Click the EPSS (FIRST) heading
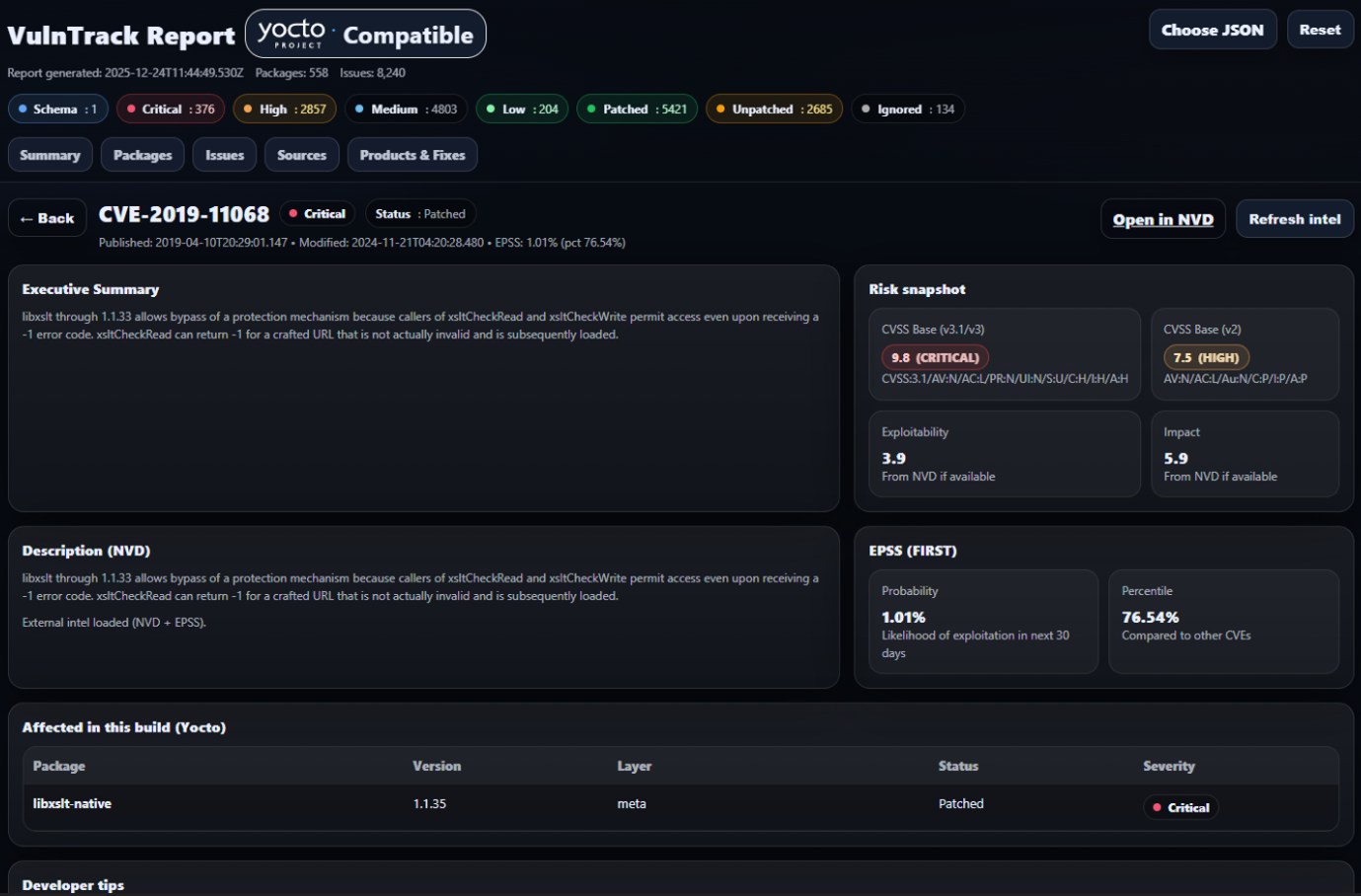Image resolution: width=1361 pixels, height=896 pixels. pyautogui.click(x=913, y=551)
